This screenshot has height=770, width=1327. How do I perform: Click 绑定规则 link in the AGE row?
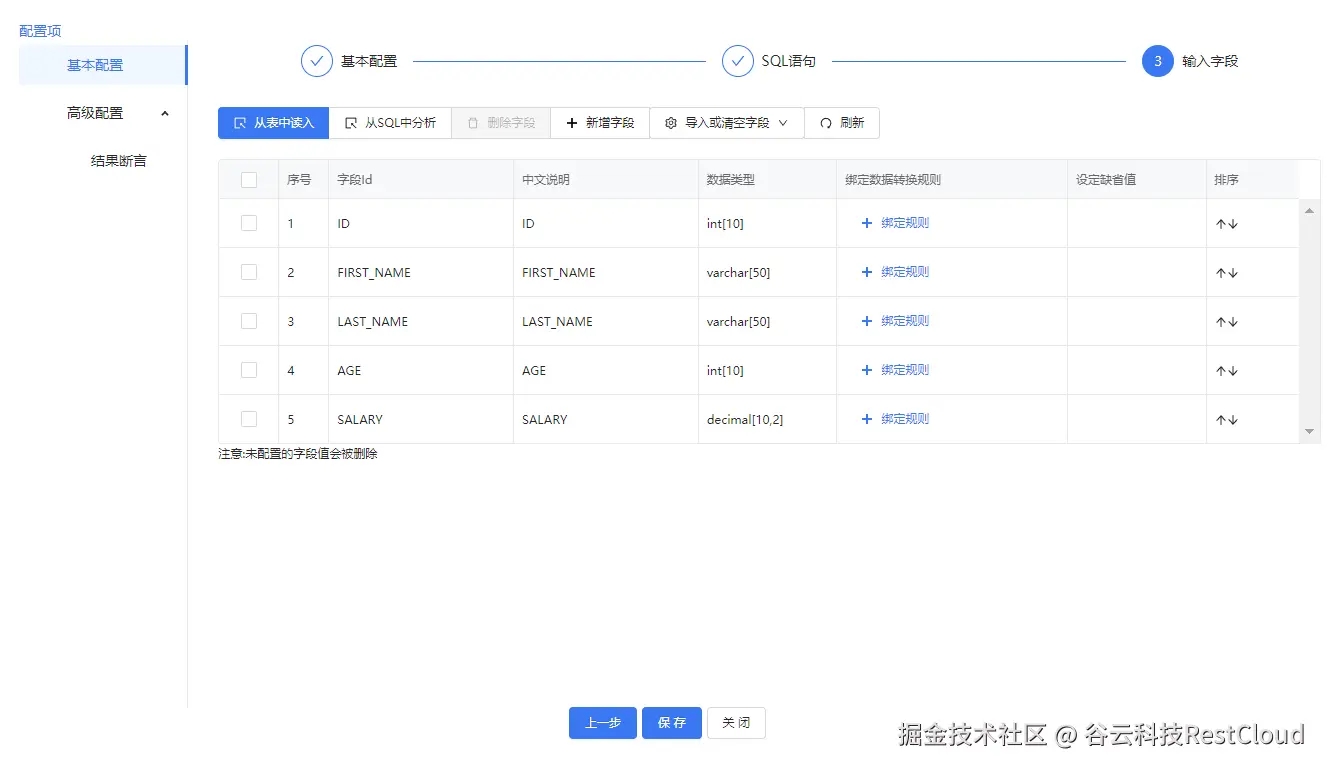coord(895,370)
